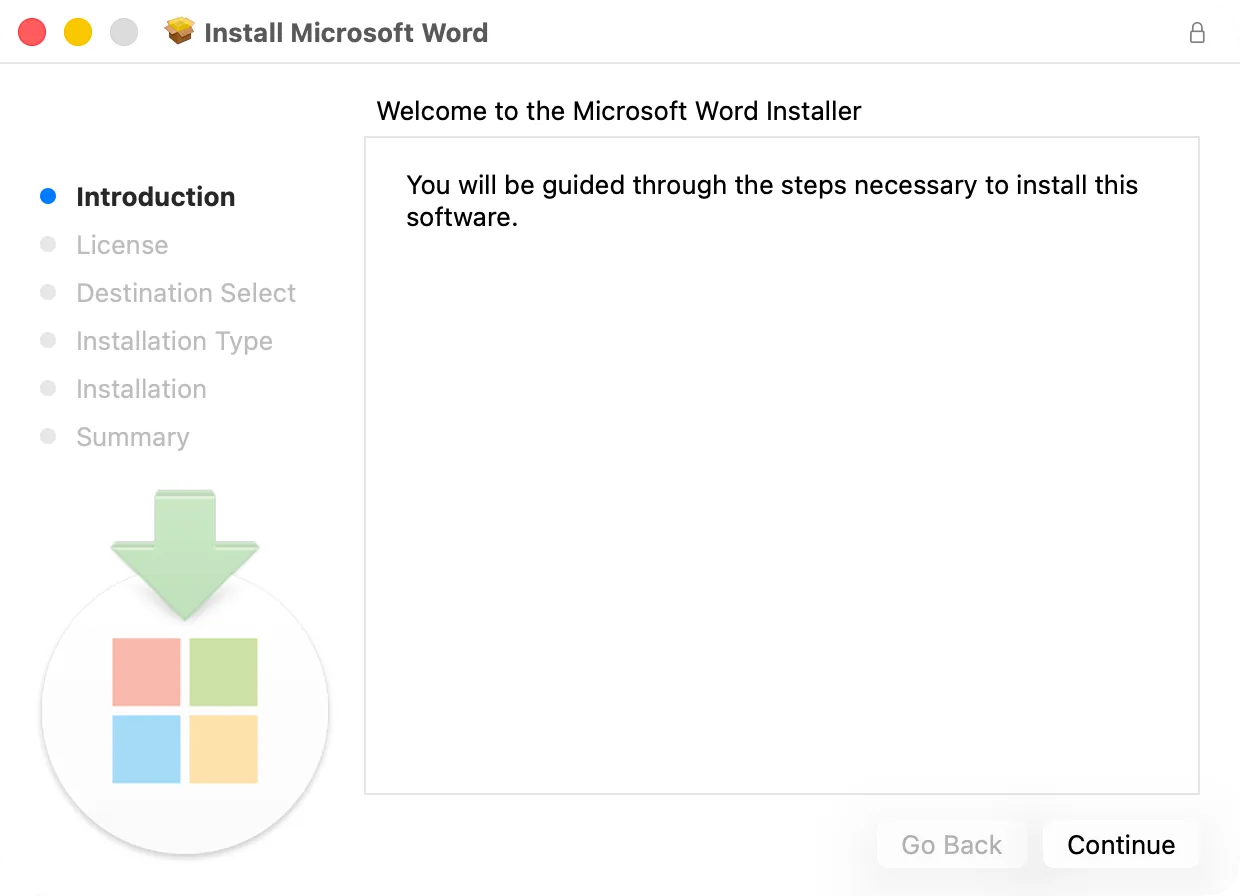1240x896 pixels.
Task: Click the package icon beside window title
Action: (x=180, y=32)
